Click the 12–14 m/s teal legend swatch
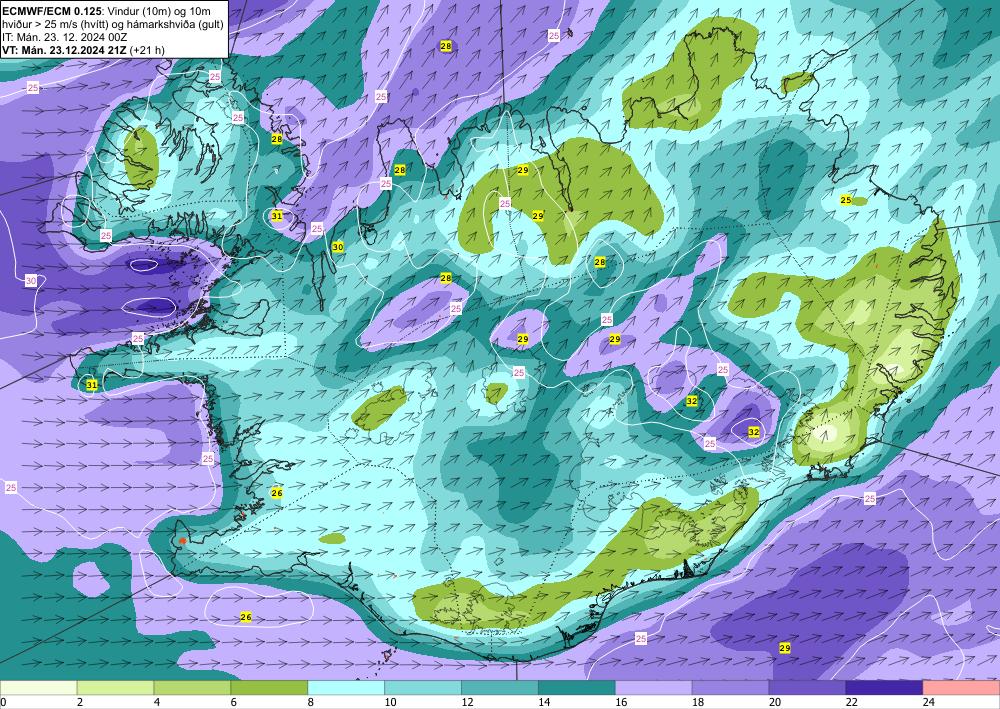This screenshot has width=1000, height=709. (500, 688)
